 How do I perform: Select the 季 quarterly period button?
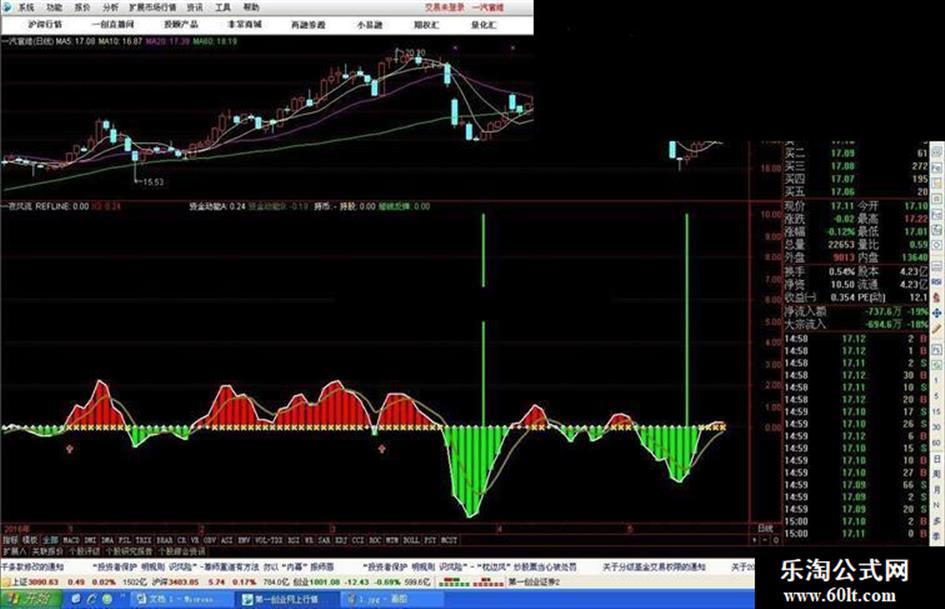[937, 535]
